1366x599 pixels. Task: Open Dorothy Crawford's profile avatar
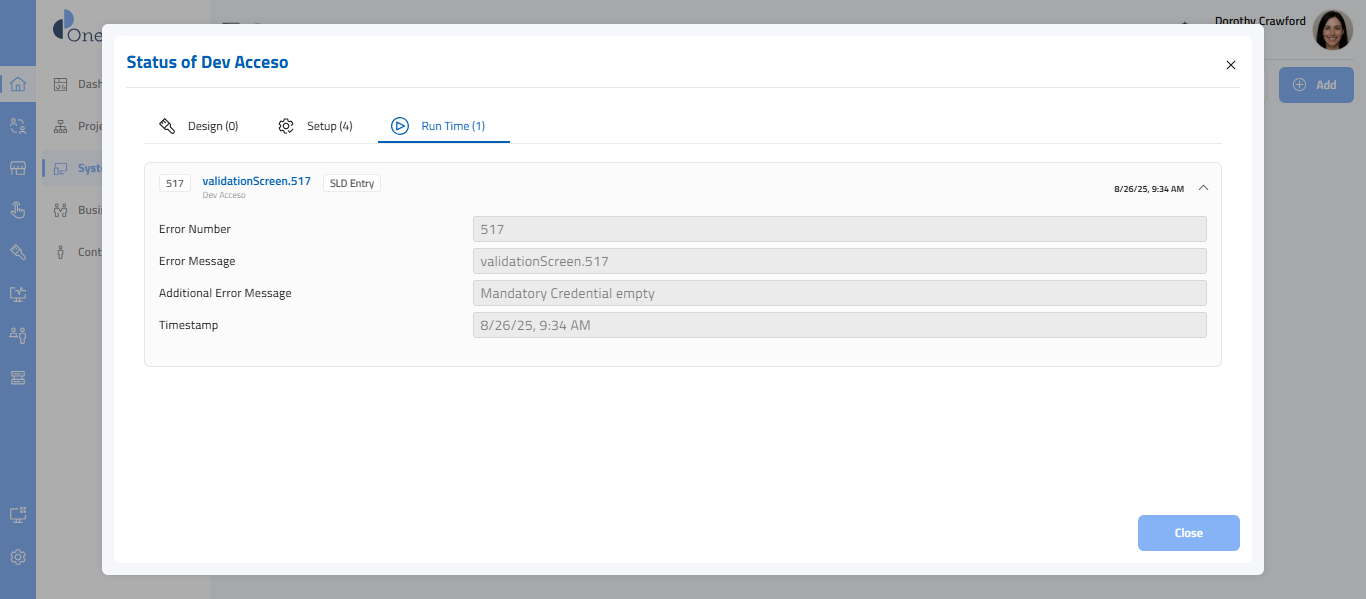[1332, 31]
